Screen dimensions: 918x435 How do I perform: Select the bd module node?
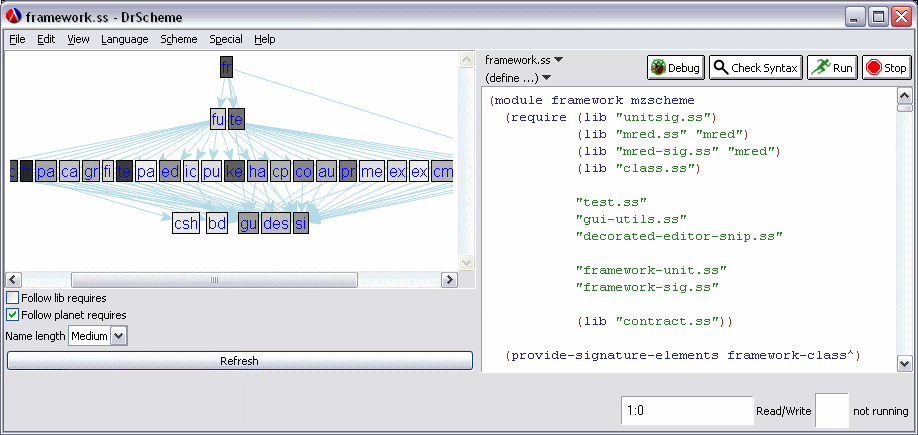pyautogui.click(x=217, y=223)
